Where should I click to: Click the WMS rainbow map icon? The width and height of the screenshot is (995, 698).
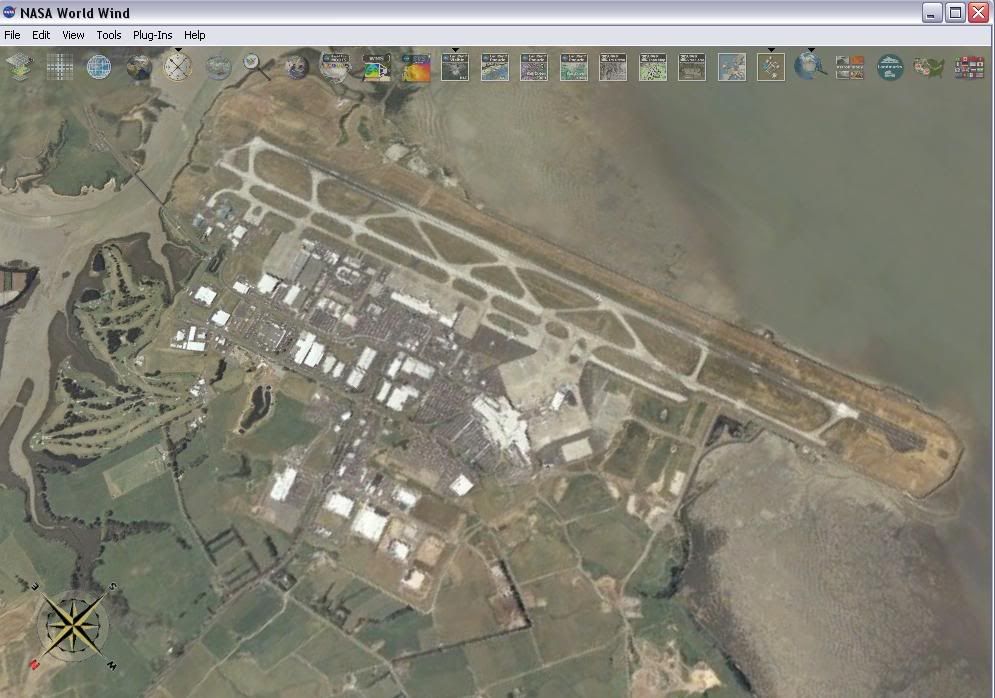pyautogui.click(x=376, y=67)
